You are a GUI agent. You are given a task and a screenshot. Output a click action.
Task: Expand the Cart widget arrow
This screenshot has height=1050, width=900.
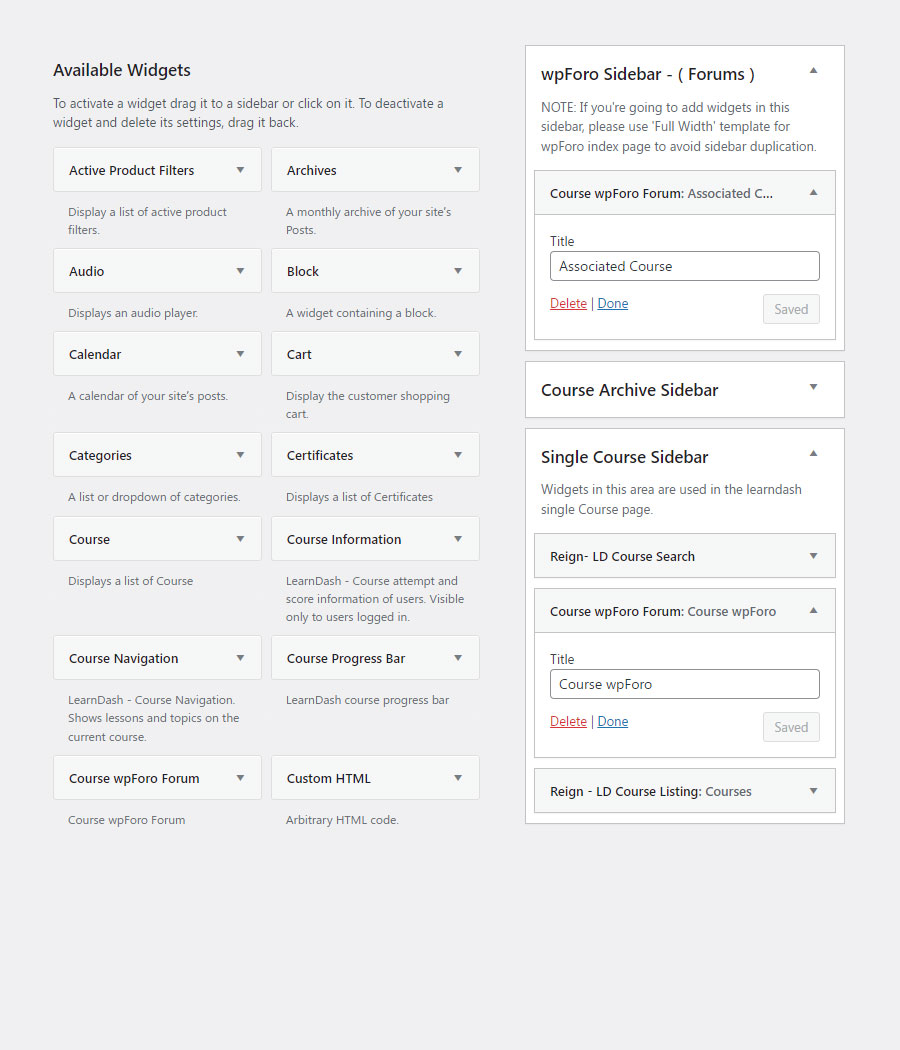point(458,354)
